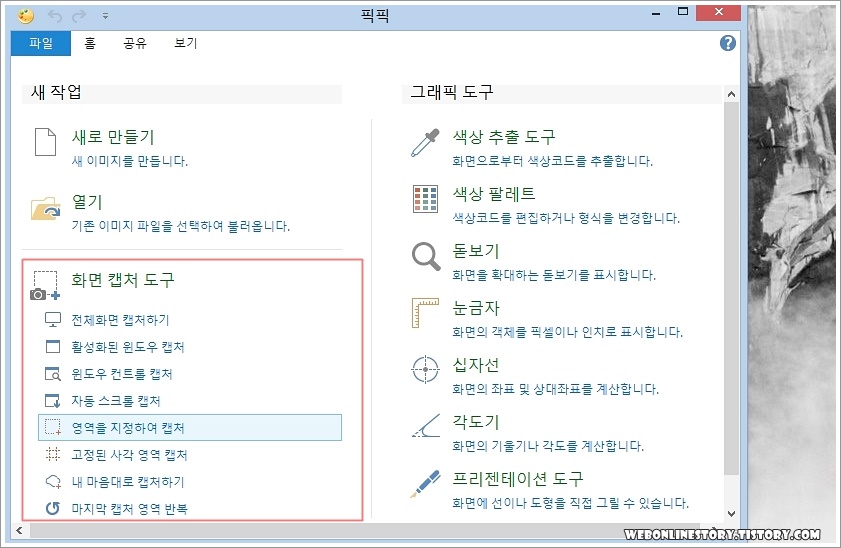Image resolution: width=841 pixels, height=548 pixels.
Task: Click the fixed region icon for 고정된 사각 영역 캡처
Action: [53, 454]
